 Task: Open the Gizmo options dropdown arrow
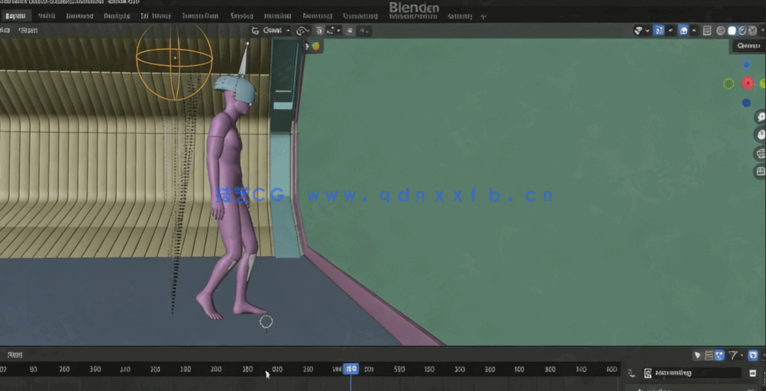pyautogui.click(x=671, y=31)
